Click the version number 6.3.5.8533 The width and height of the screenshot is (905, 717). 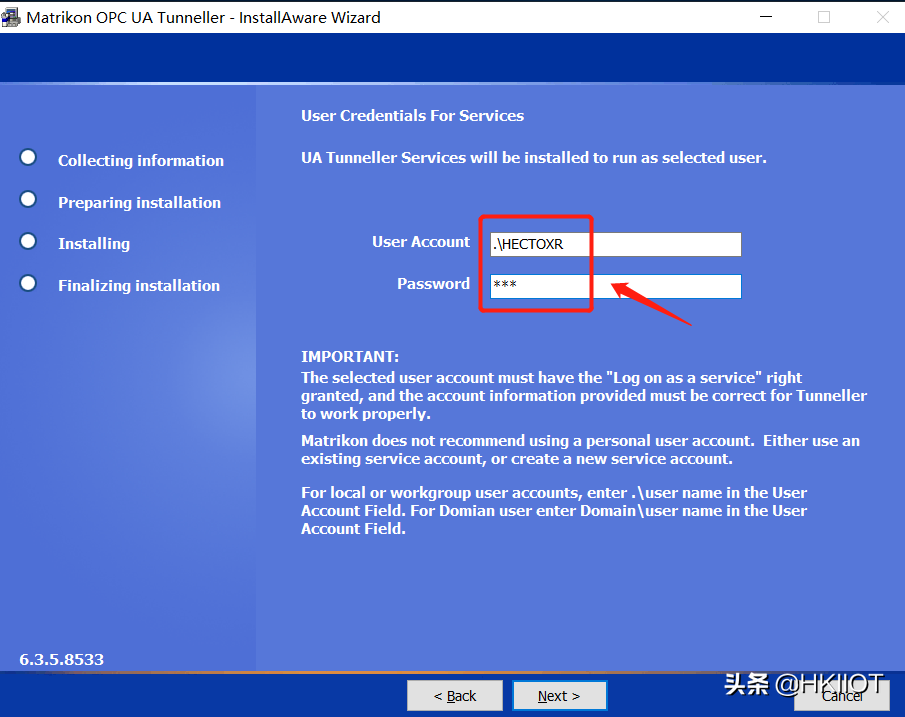coord(62,660)
